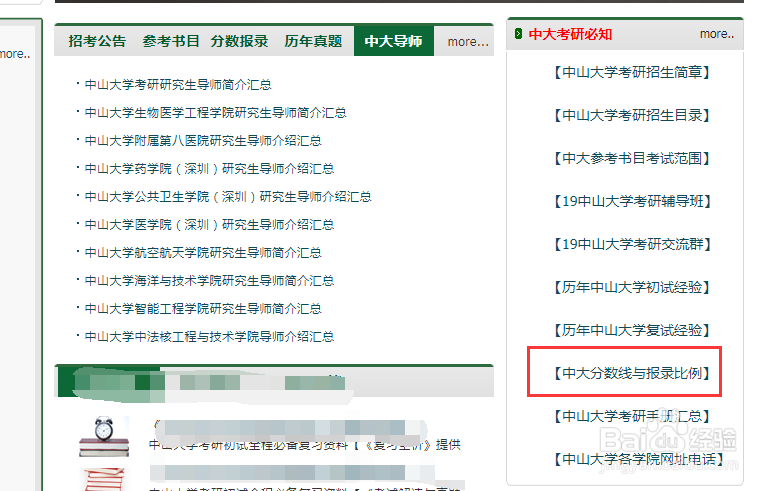Select the 中大导师 tab
The height and width of the screenshot is (491, 781).
(393, 41)
